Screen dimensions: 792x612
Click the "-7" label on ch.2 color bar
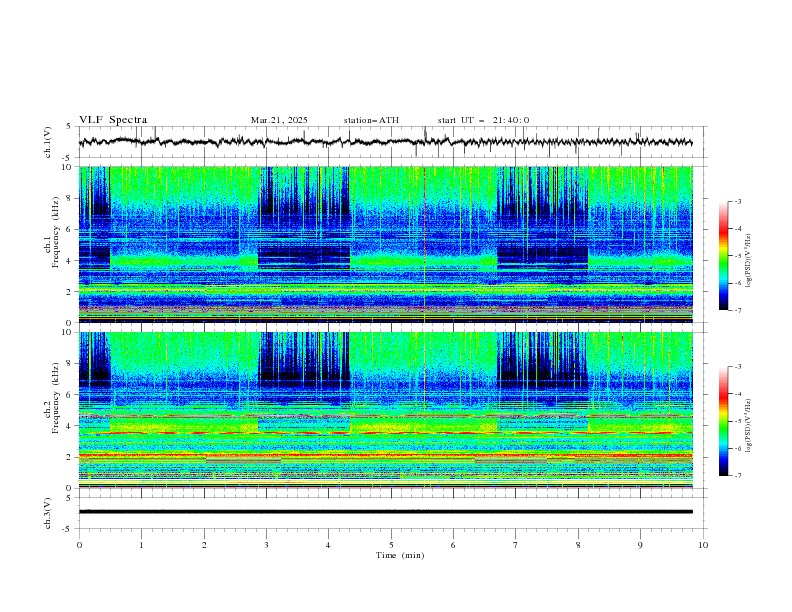pos(737,476)
